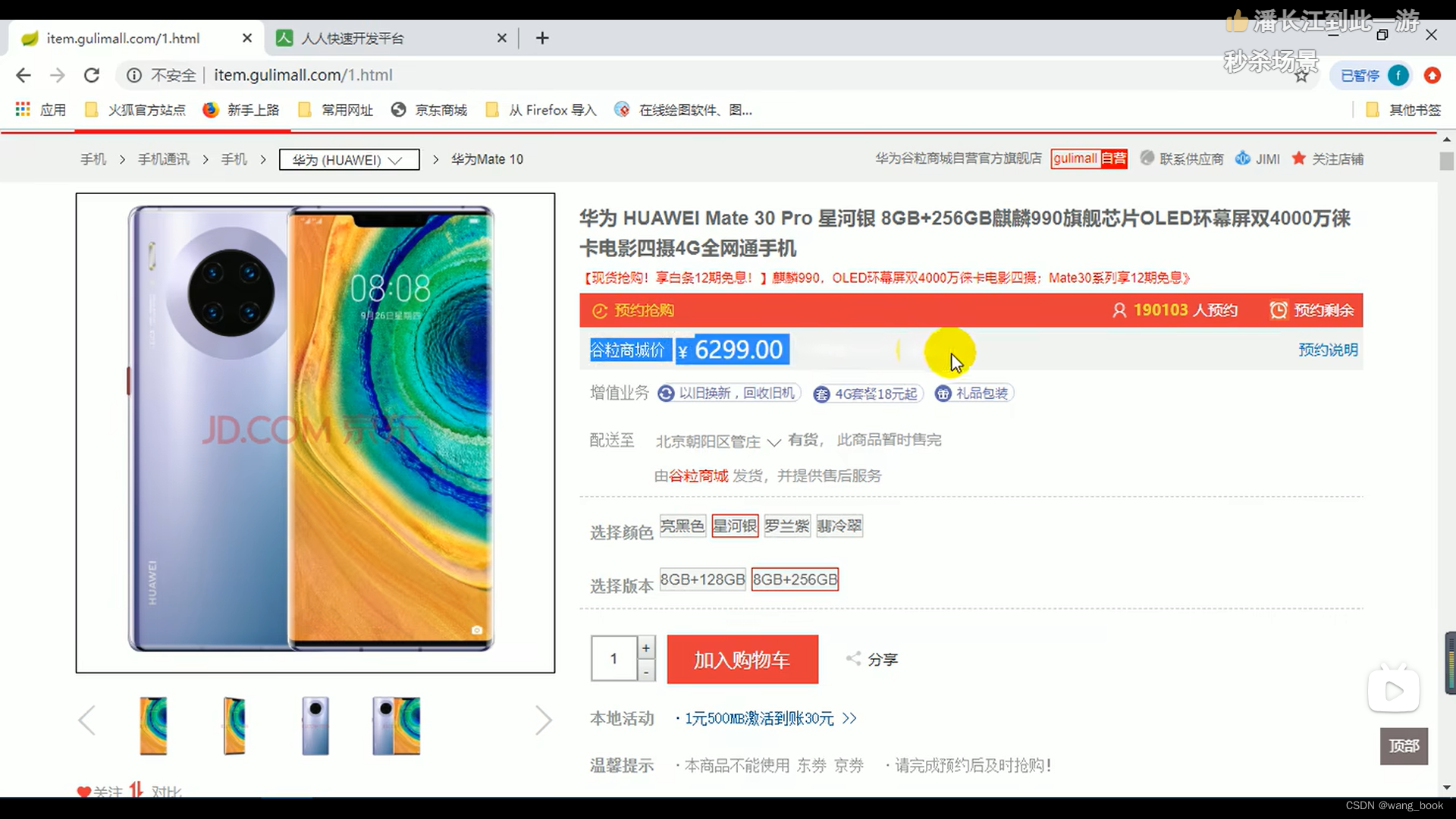
Task: Select version 8GB+256GB
Action: coord(795,579)
